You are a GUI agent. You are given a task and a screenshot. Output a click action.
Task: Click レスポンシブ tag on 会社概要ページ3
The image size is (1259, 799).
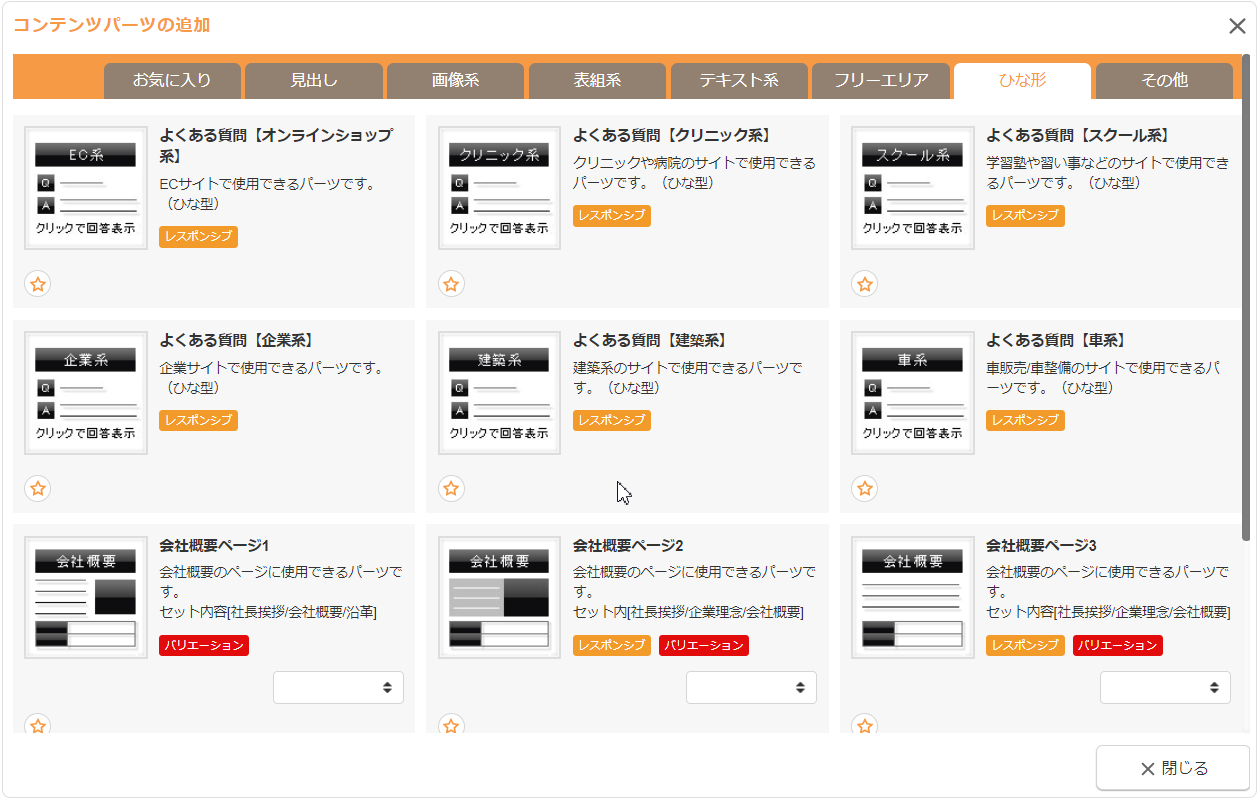point(1025,646)
